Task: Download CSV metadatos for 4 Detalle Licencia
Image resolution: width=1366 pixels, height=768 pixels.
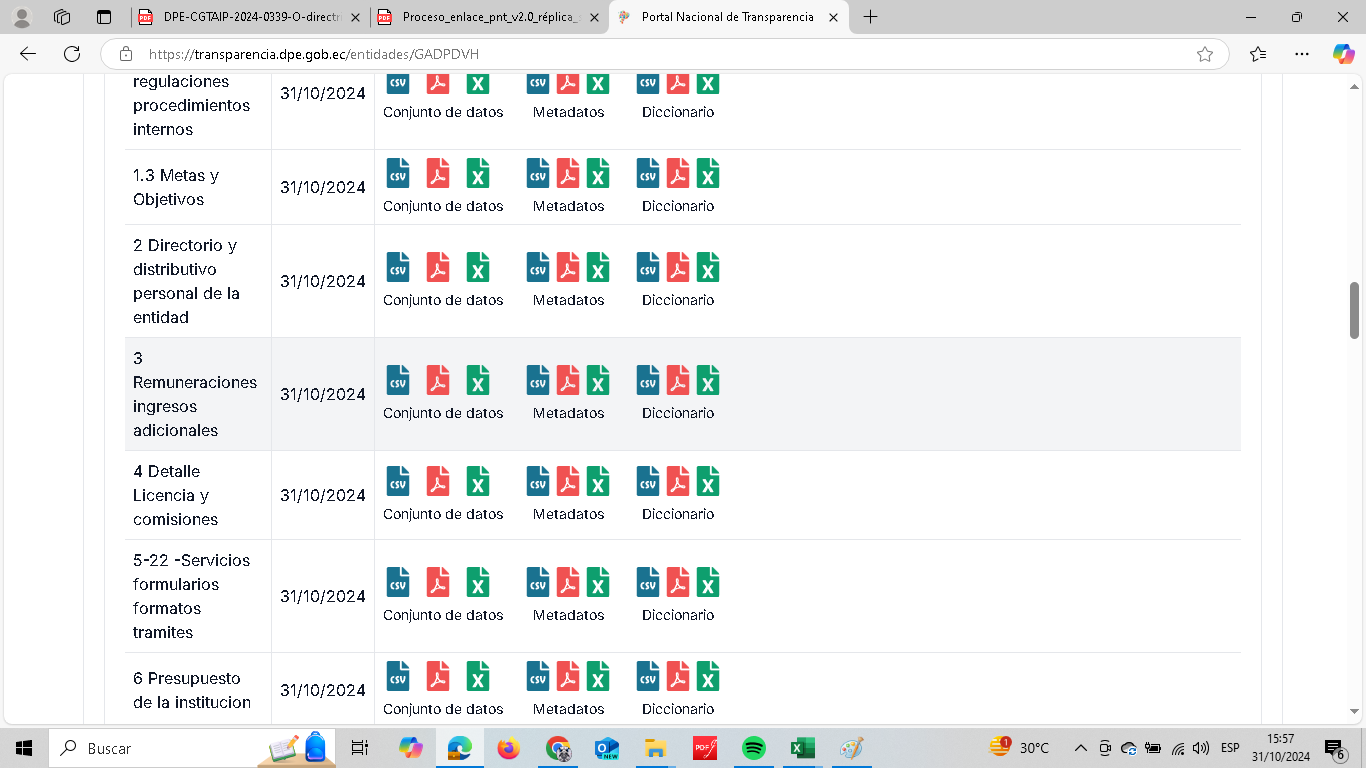Action: coord(538,482)
